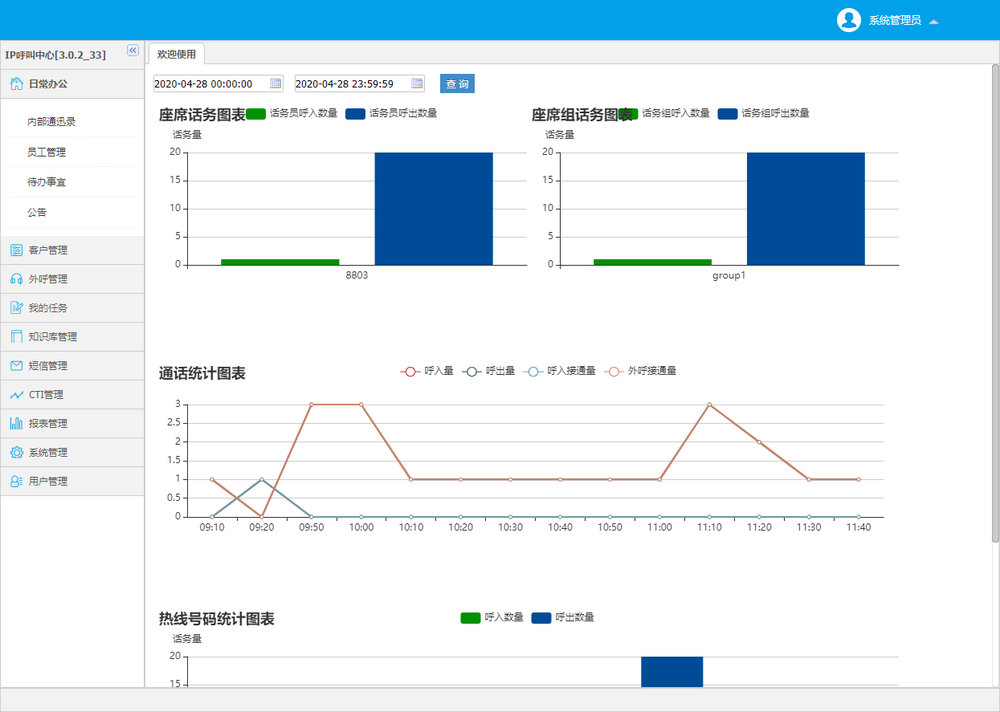Open the 待办事宜 link
Screen dimensions: 1000x712
pos(46,182)
